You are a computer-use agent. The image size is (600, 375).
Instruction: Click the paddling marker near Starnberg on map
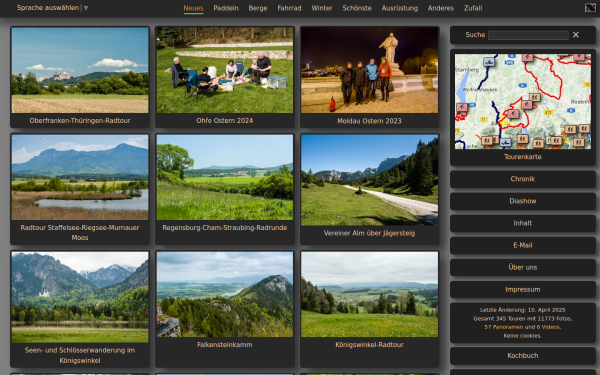[488, 62]
